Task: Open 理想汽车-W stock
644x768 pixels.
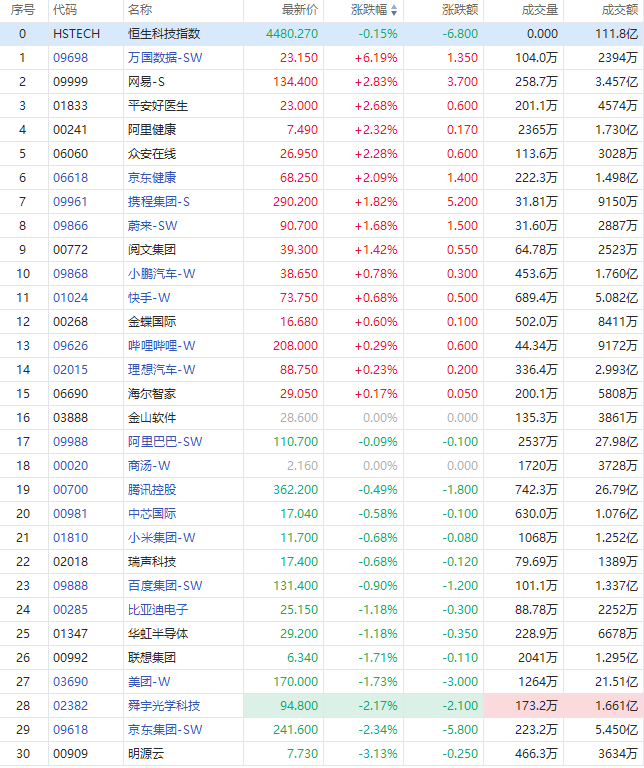Action: pyautogui.click(x=162, y=370)
